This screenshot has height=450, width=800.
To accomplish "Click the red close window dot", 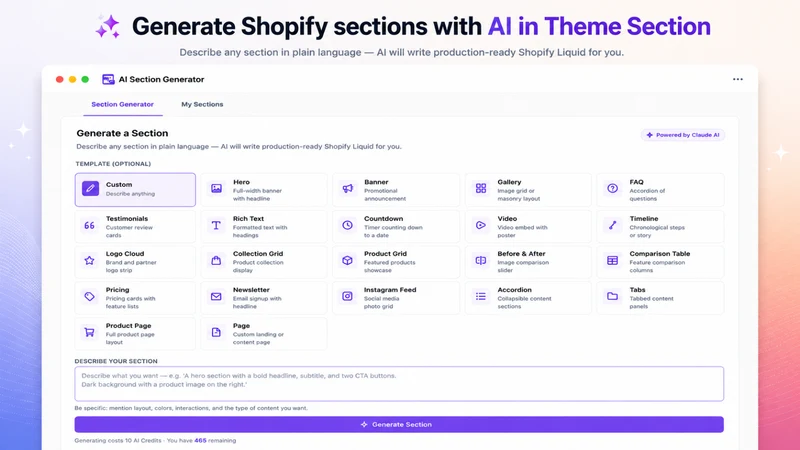I will [x=60, y=79].
